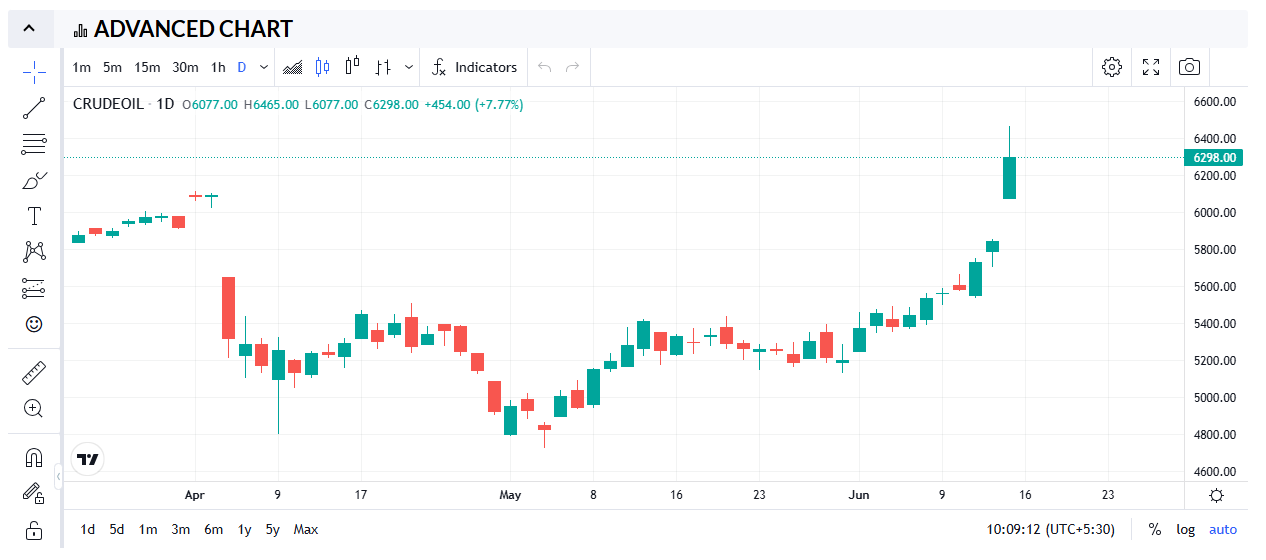Set date range to 5y
Viewport: 1266px width, 560px height.
[272, 529]
